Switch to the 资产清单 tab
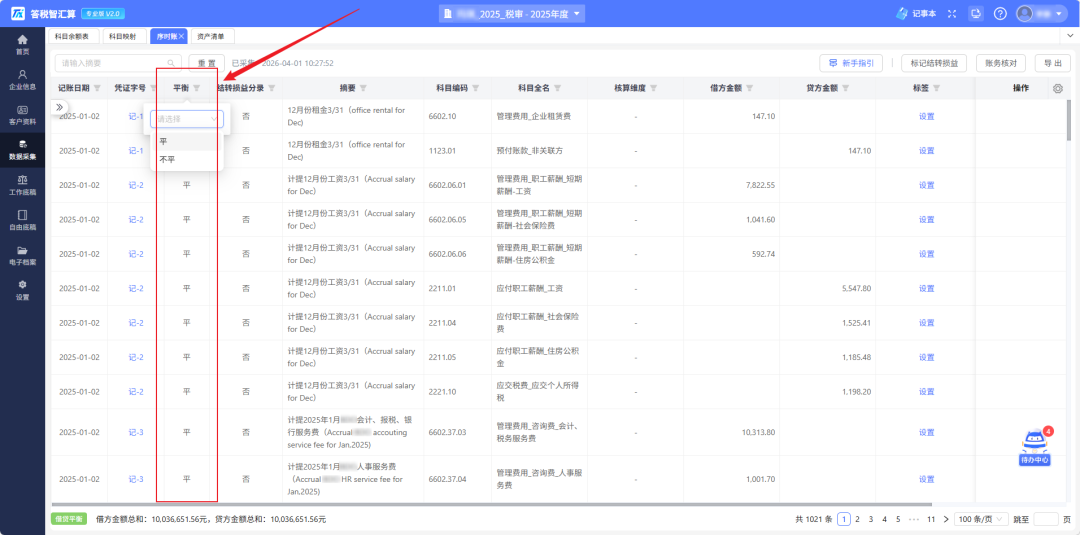This screenshot has width=1080, height=535. click(x=211, y=36)
